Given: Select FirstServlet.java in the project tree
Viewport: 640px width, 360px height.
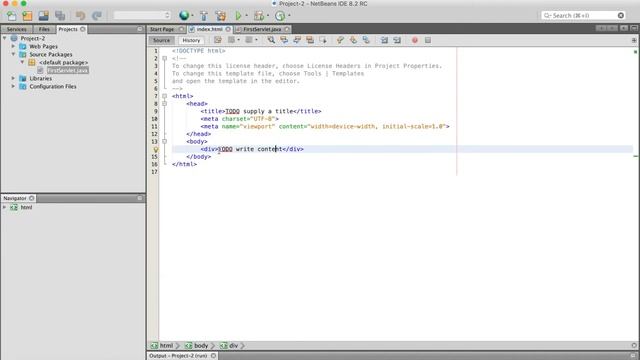Looking at the screenshot, I should point(67,71).
